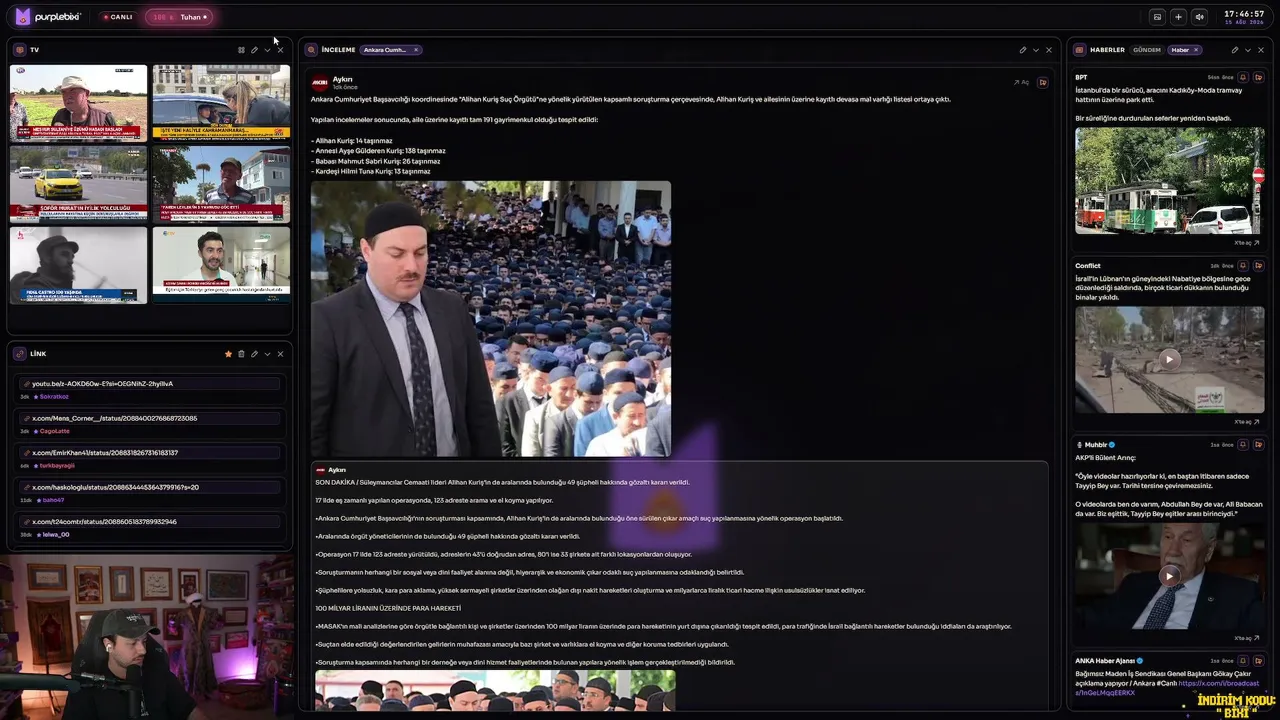Edit the LİNK panel
Viewport: 1280px width, 720px height.
pos(254,354)
